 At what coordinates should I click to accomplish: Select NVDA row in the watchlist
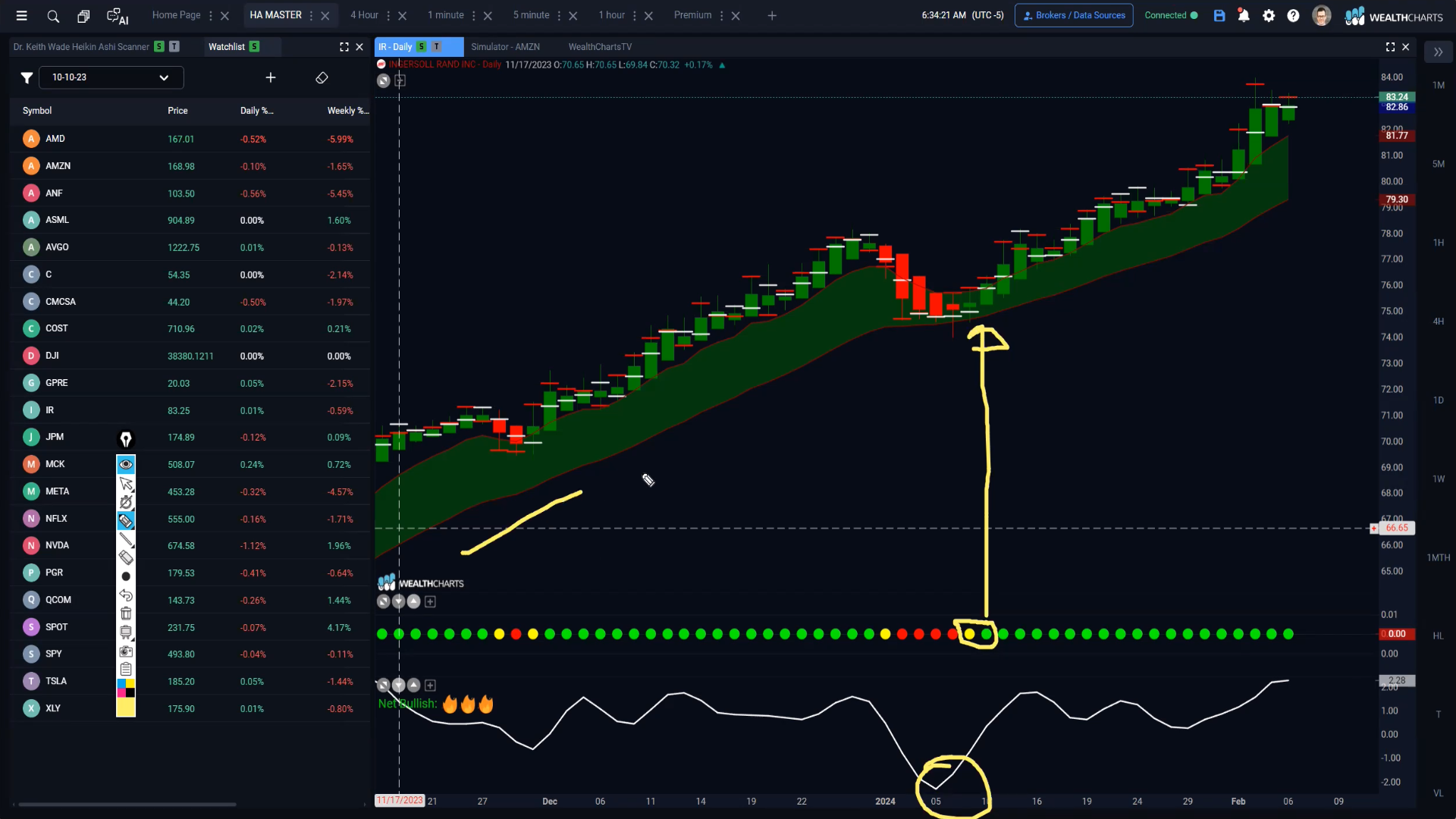[190, 545]
